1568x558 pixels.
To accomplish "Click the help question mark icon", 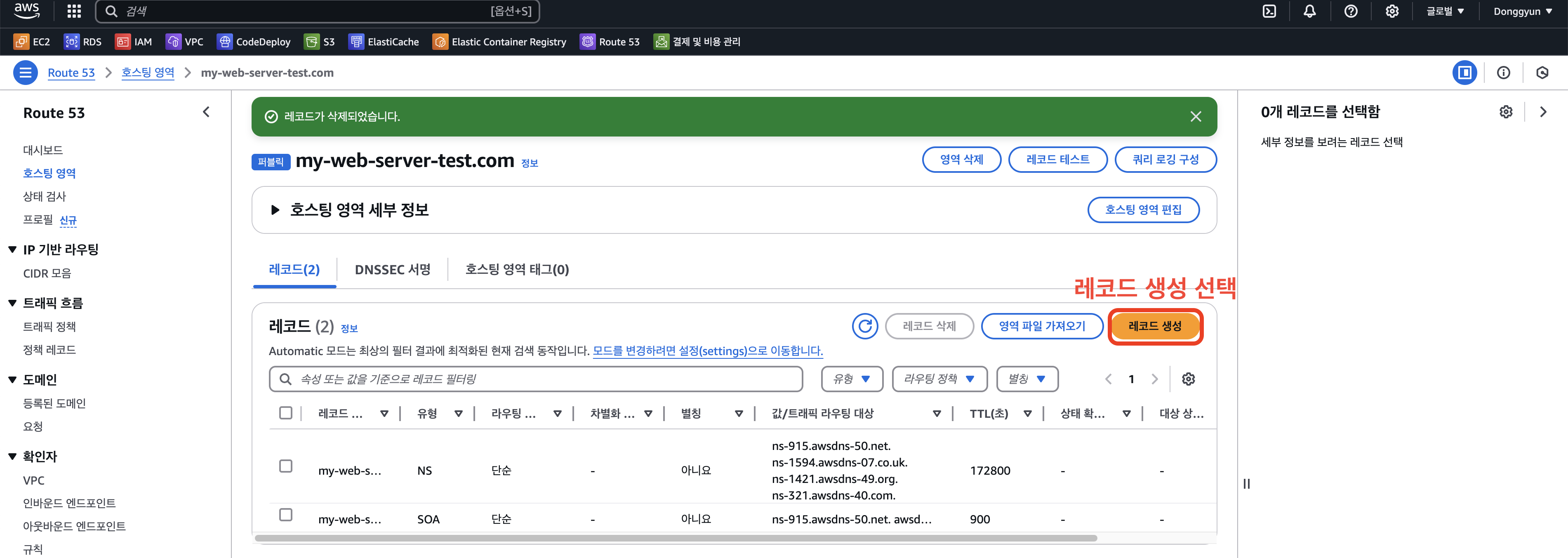I will tap(1351, 12).
